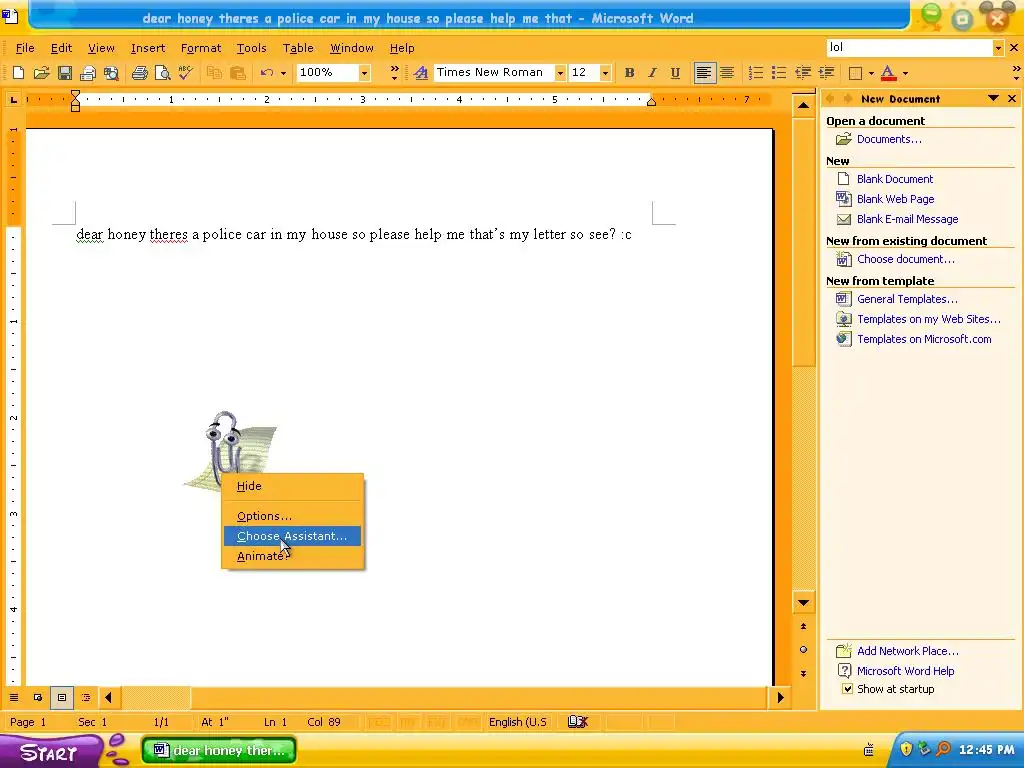Set Center paragraph alignment
Viewport: 1024px width, 768px height.
727,72
